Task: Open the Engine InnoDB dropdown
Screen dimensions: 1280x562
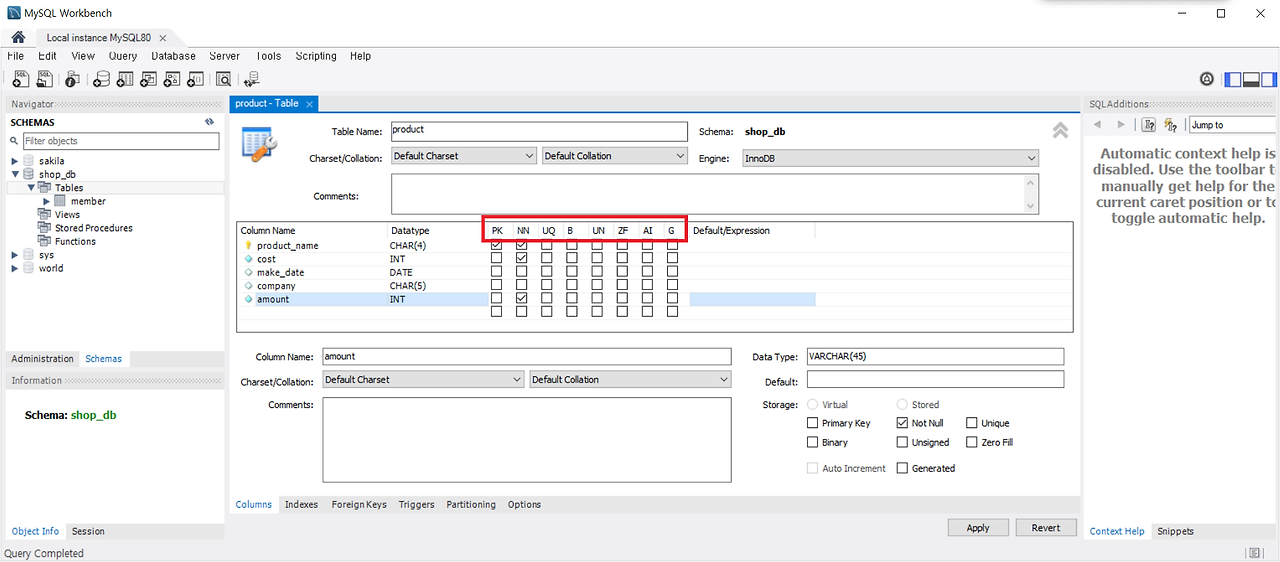Action: click(x=890, y=158)
